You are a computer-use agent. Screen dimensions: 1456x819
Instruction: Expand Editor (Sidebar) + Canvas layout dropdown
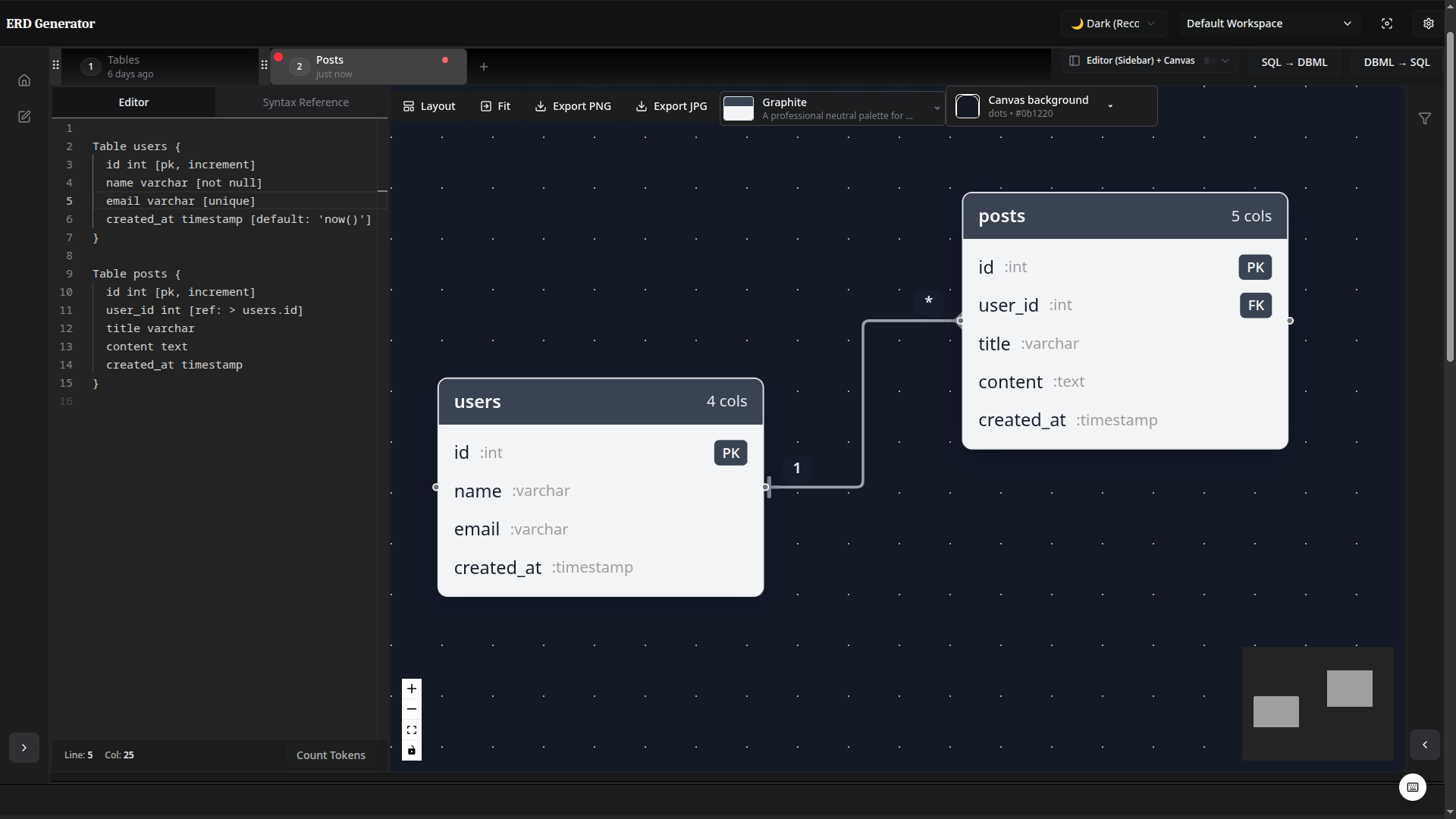(1148, 61)
